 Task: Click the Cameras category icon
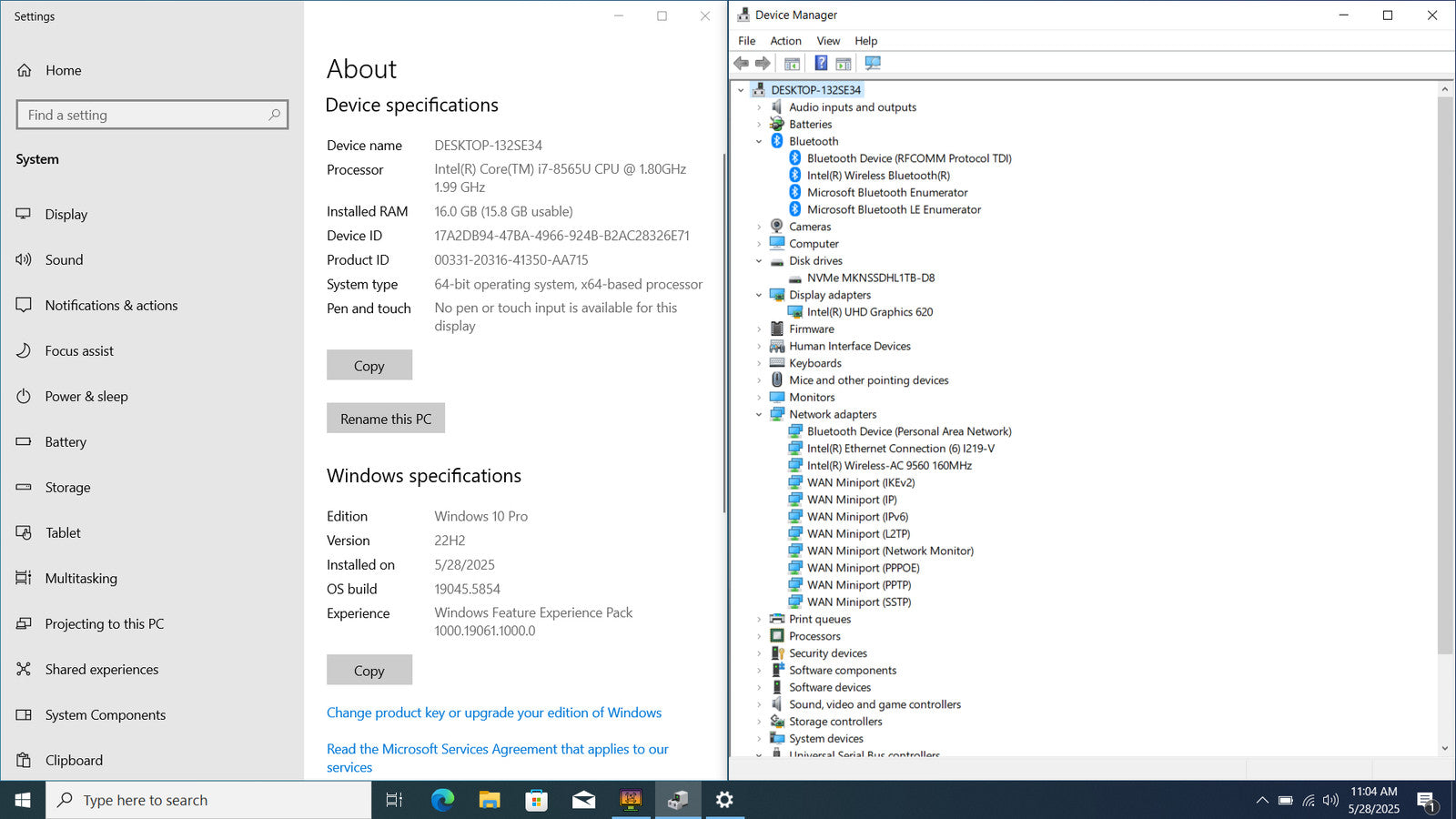(x=777, y=227)
